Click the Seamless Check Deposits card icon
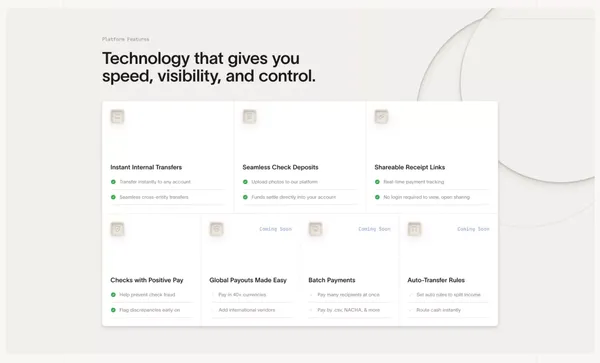The image size is (600, 363). tap(249, 116)
